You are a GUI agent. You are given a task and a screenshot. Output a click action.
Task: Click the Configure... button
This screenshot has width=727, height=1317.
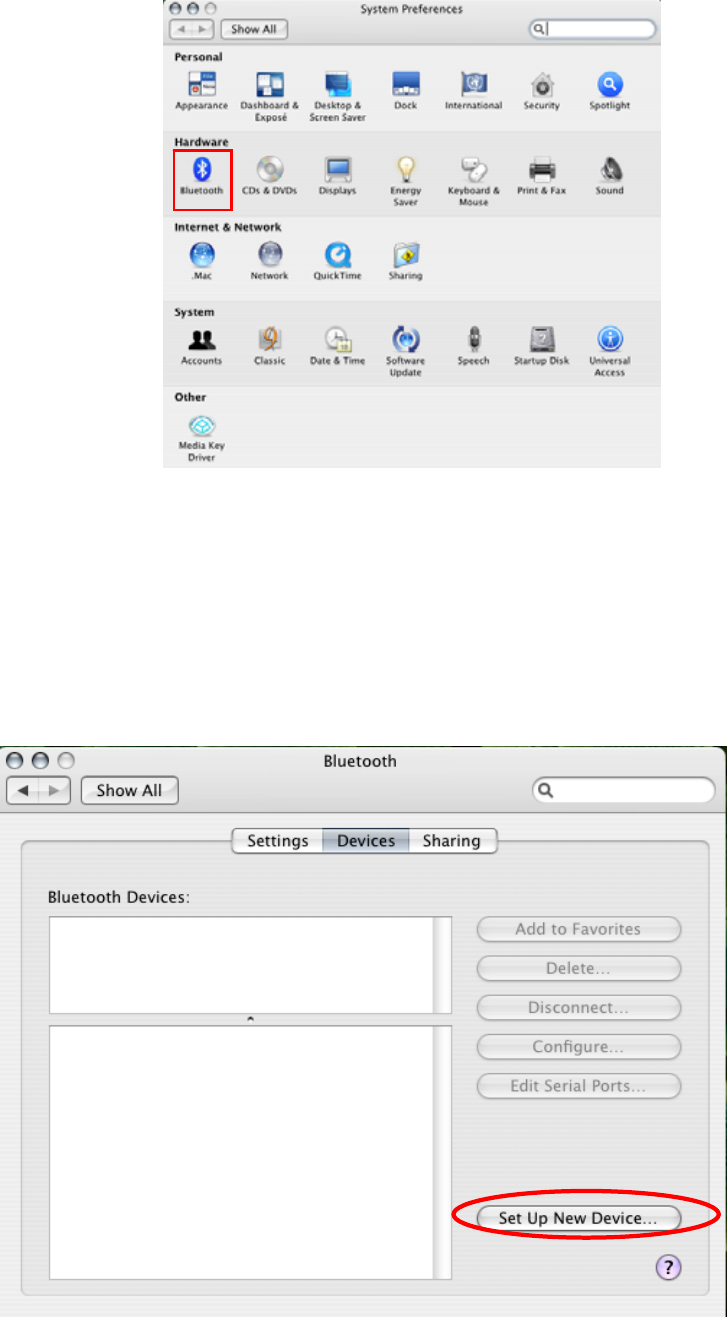click(579, 1047)
